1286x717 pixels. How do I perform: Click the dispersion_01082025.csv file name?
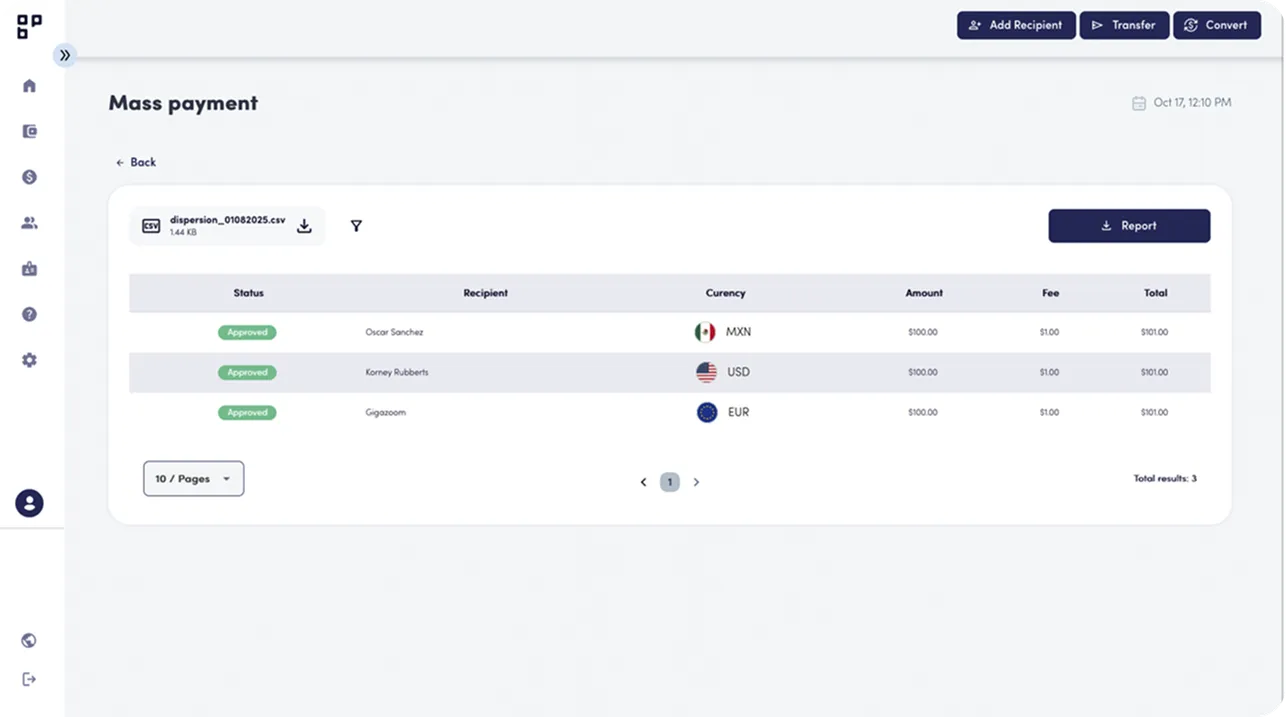pyautogui.click(x=227, y=220)
